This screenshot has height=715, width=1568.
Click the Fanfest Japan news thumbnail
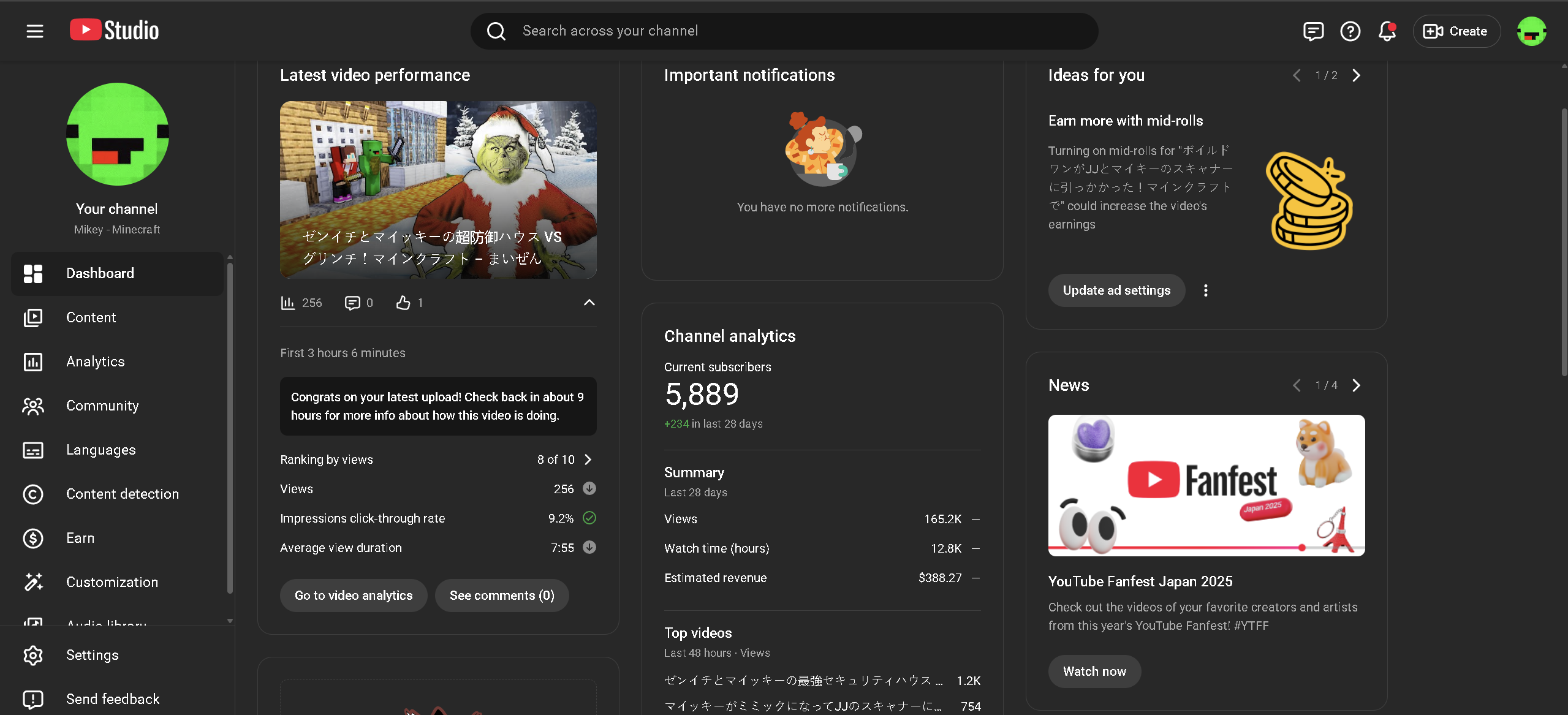click(x=1206, y=485)
